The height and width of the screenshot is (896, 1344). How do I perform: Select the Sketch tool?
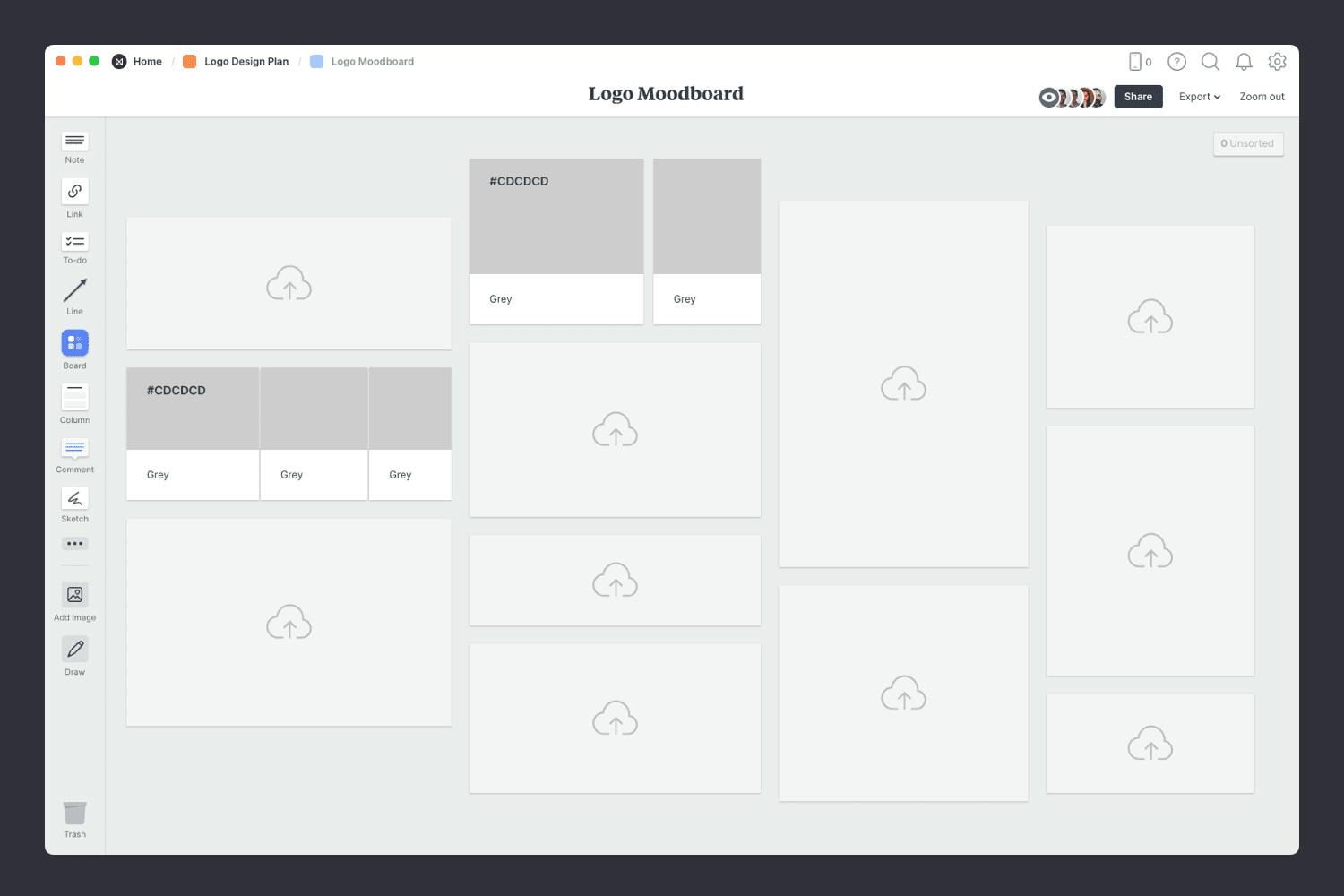tap(74, 499)
